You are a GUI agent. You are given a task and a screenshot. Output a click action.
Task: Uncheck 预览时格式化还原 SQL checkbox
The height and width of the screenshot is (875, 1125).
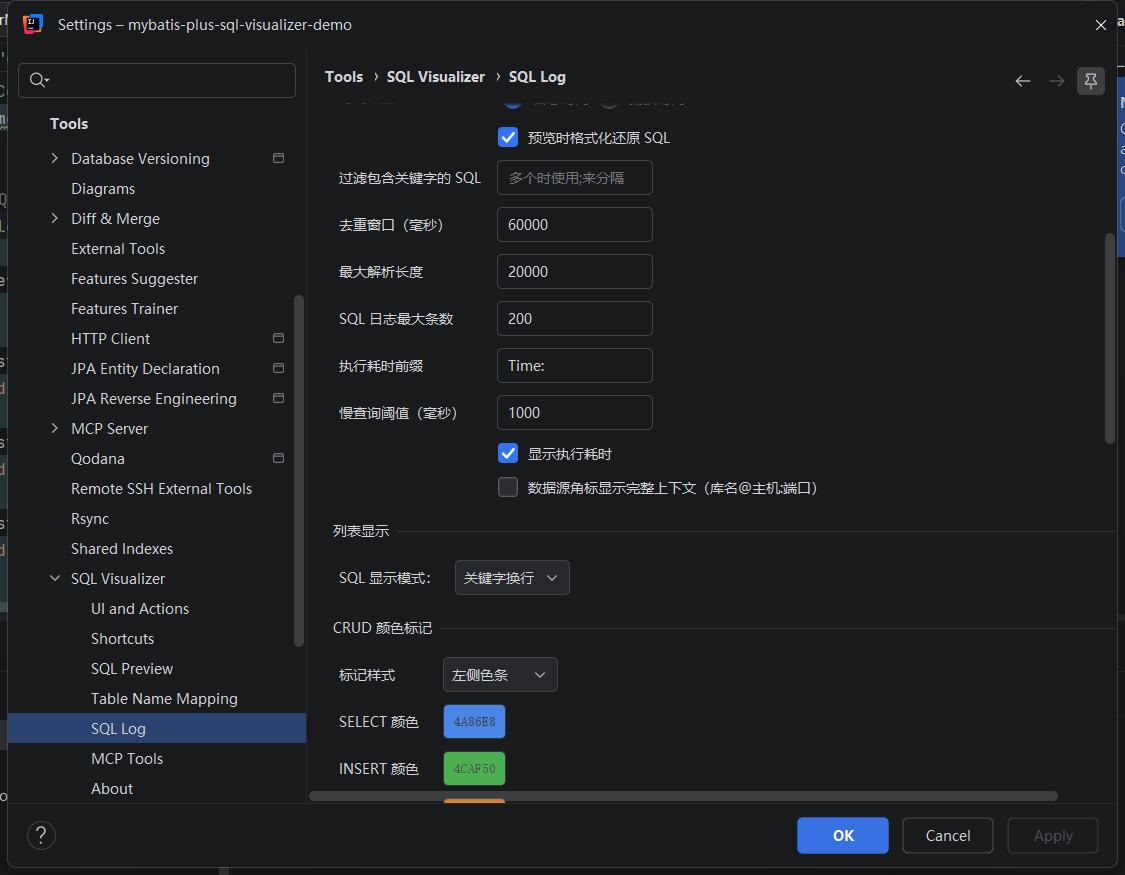pyautogui.click(x=508, y=137)
